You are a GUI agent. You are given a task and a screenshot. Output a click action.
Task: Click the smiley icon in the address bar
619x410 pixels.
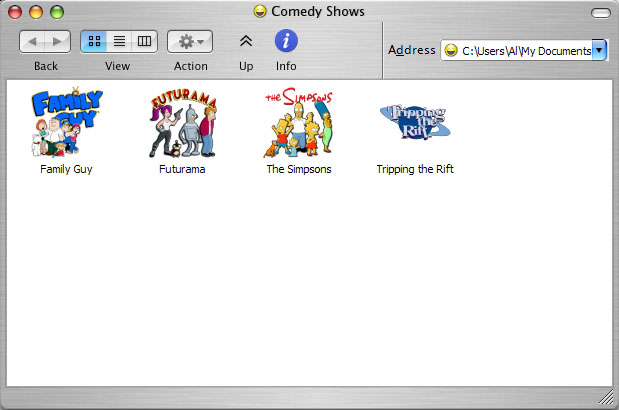point(451,51)
